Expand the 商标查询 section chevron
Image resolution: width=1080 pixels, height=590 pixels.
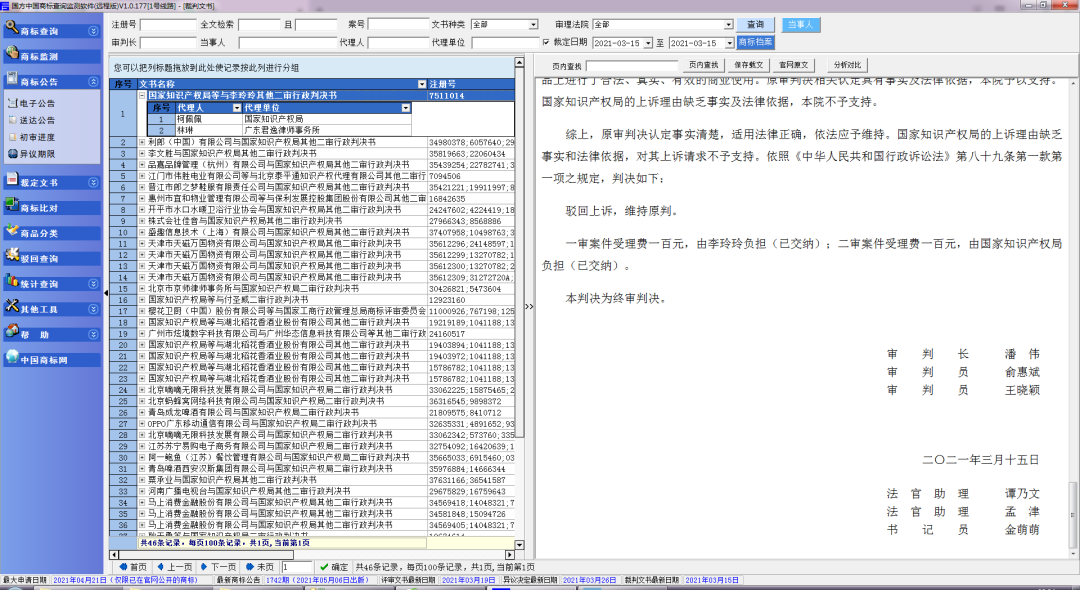(x=93, y=31)
